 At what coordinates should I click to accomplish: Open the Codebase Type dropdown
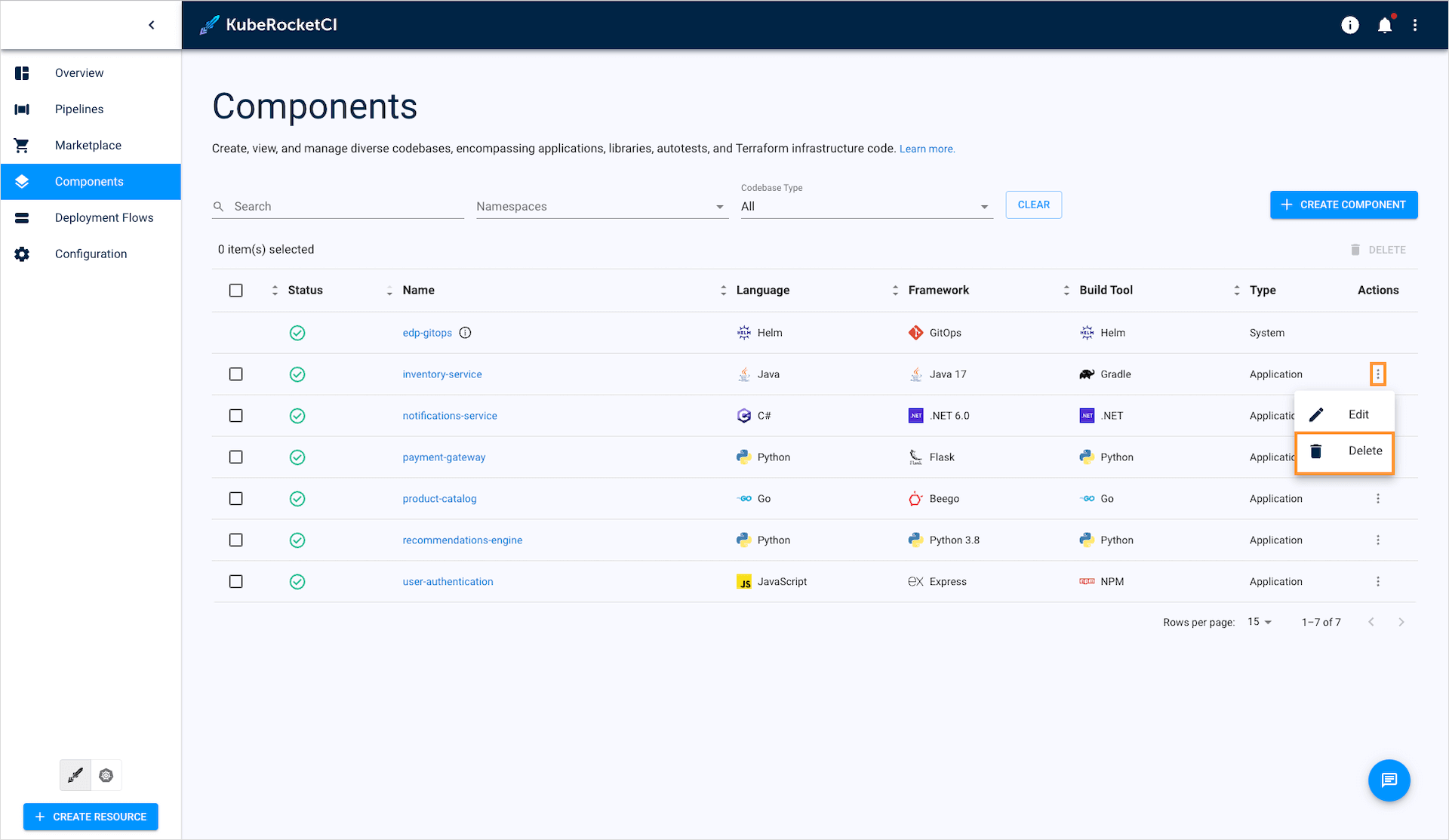coord(863,206)
